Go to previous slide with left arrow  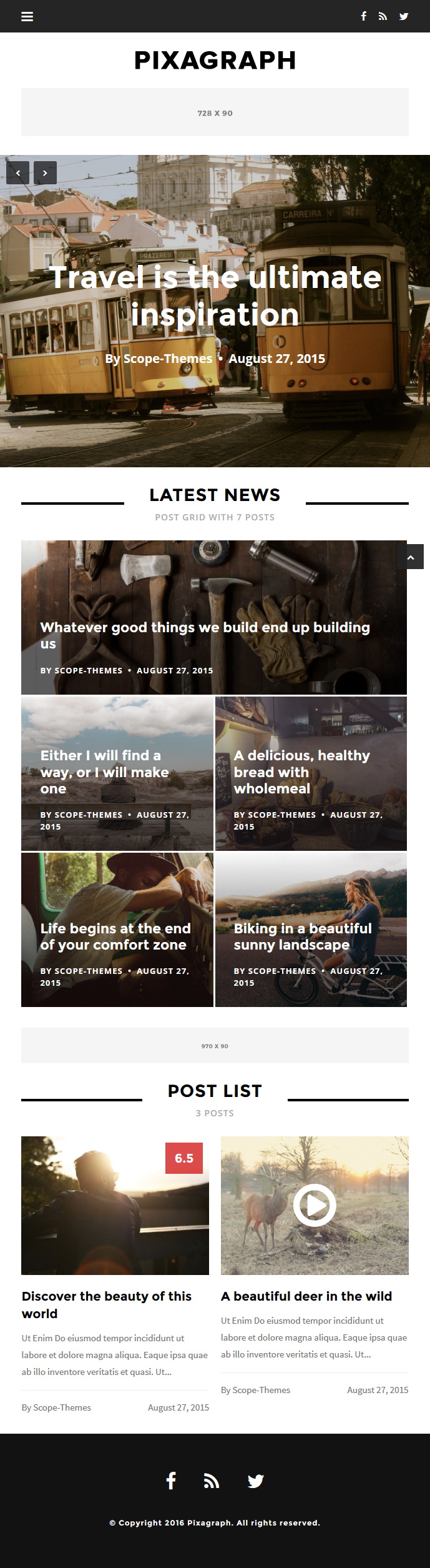[x=17, y=173]
